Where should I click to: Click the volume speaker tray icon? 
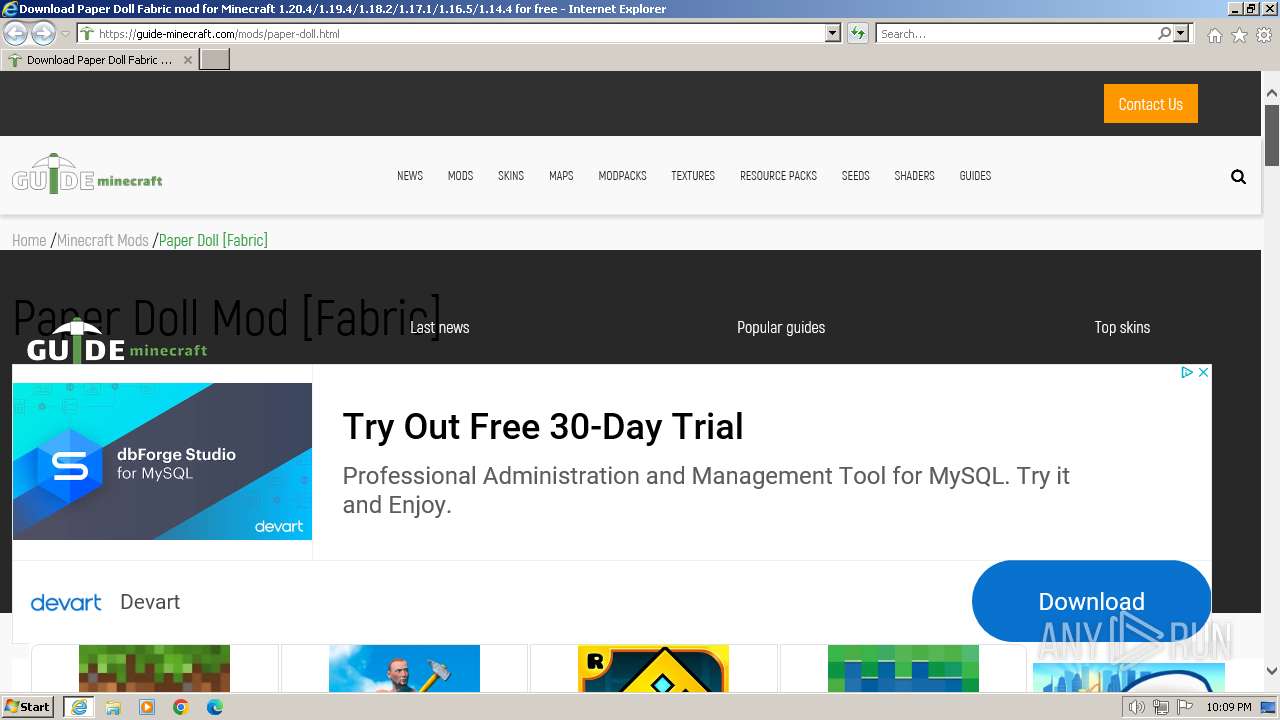(1136, 707)
